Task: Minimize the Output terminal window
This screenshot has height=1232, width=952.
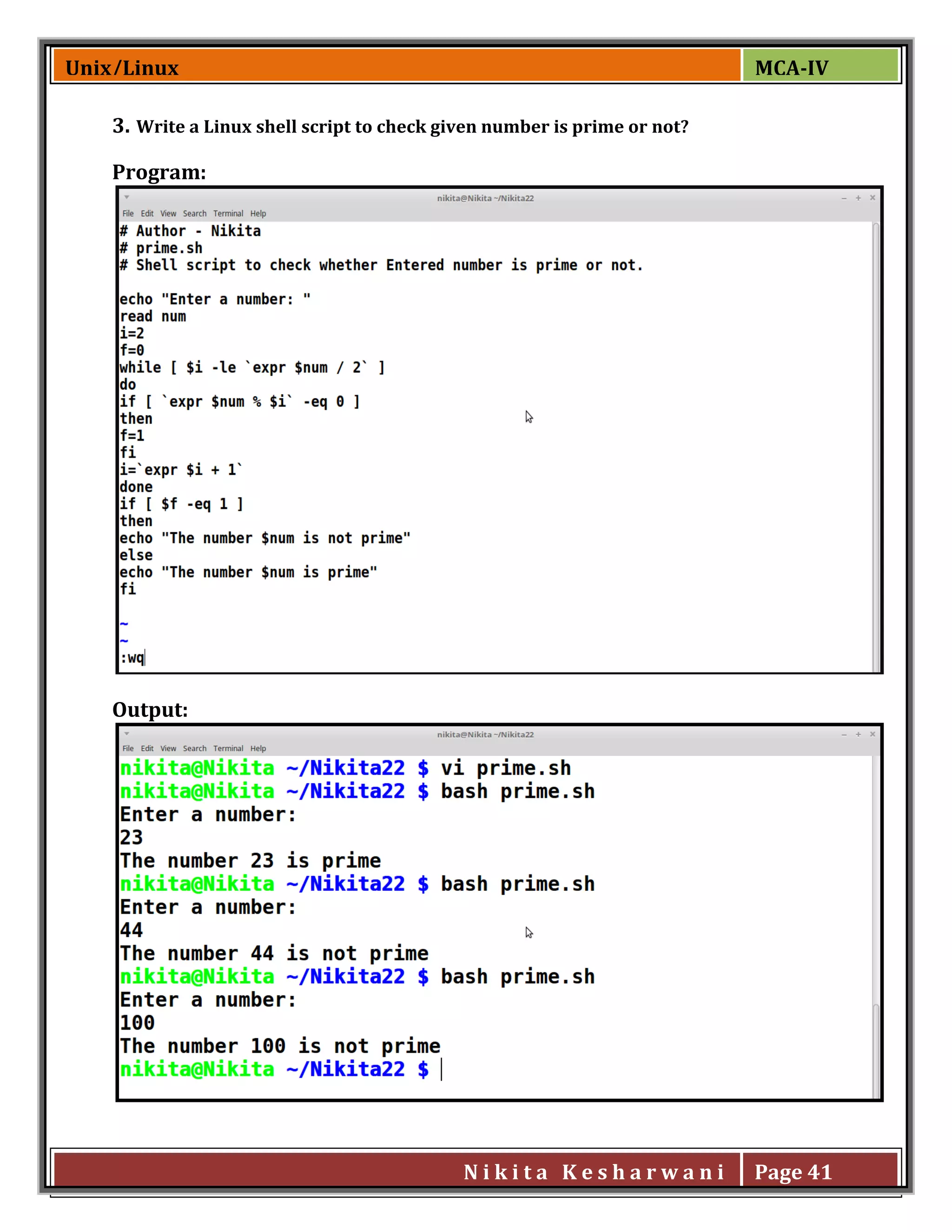Action: (844, 735)
